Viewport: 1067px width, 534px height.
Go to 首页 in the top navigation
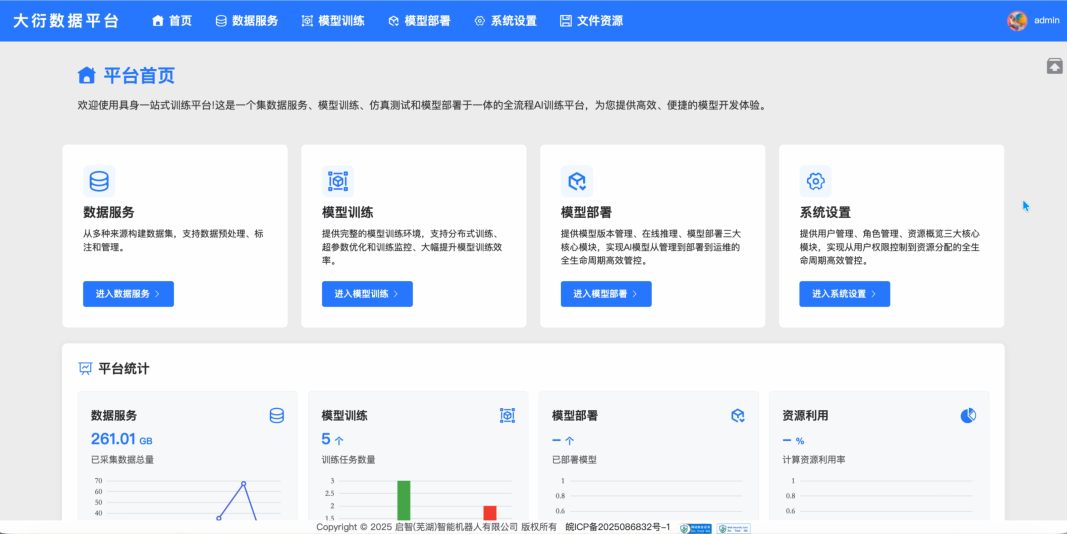[x=171, y=20]
